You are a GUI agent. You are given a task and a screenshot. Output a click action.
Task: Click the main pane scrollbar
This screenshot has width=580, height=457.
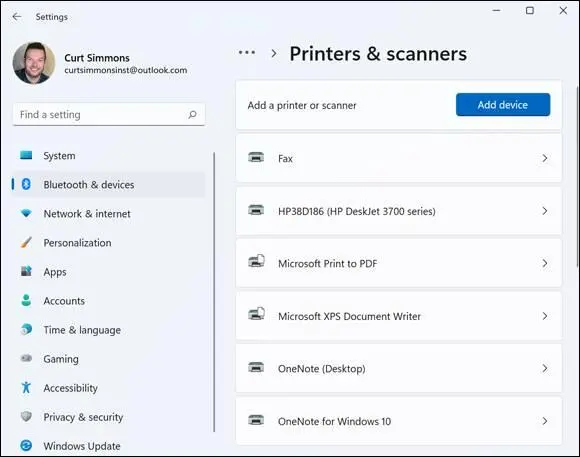click(577, 176)
